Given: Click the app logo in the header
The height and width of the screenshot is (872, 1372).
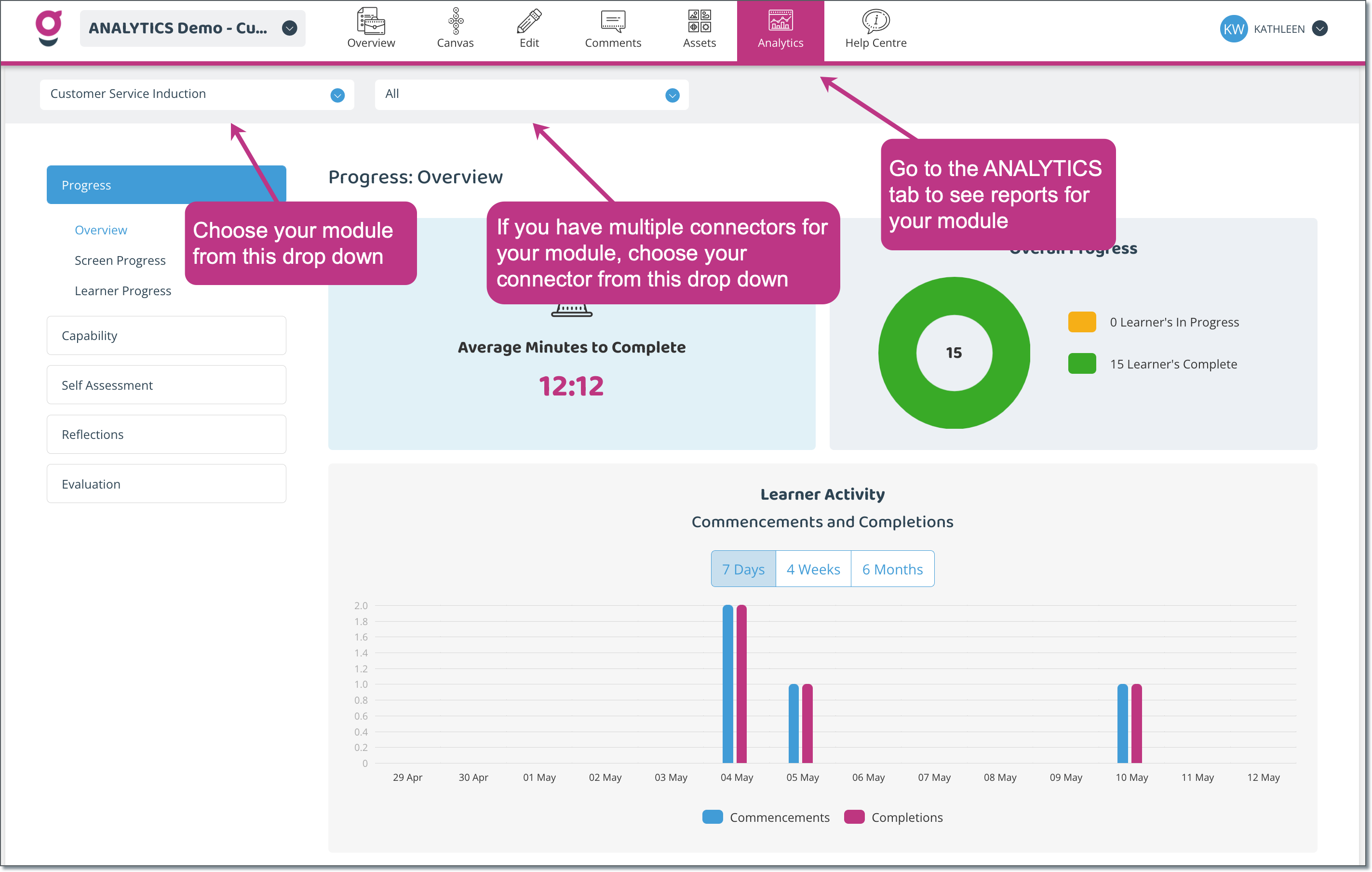Looking at the screenshot, I should click(49, 28).
